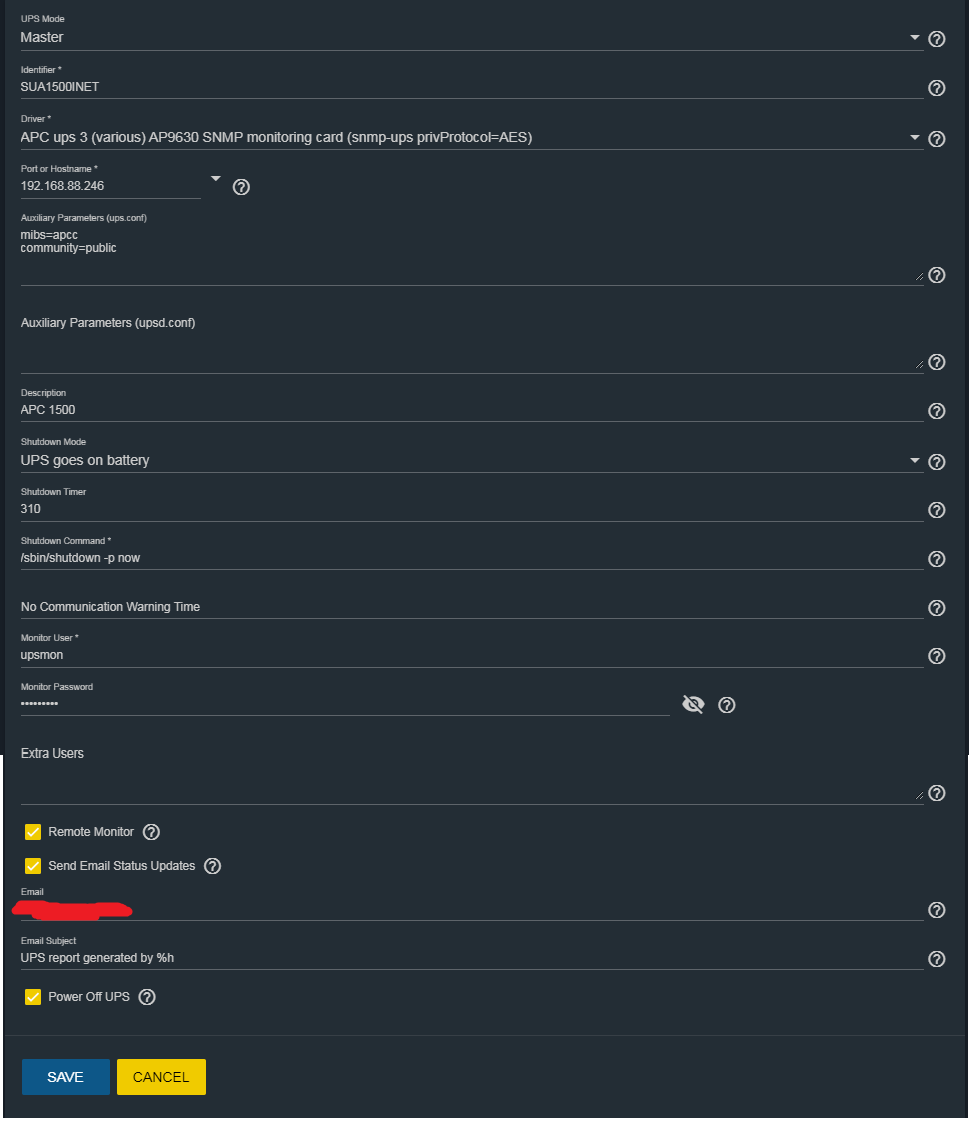Show help for Email Subject field
The height and width of the screenshot is (1121, 969).
936,959
